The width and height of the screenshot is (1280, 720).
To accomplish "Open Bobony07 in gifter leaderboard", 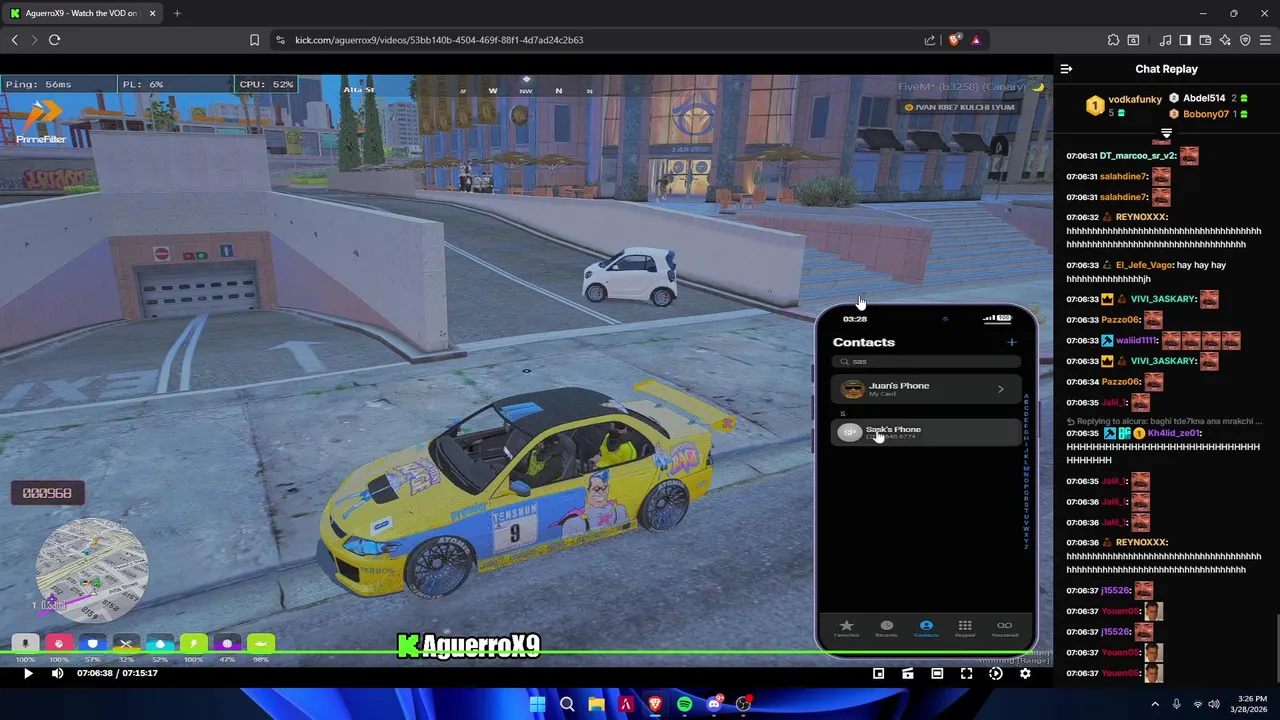I will tap(1206, 114).
